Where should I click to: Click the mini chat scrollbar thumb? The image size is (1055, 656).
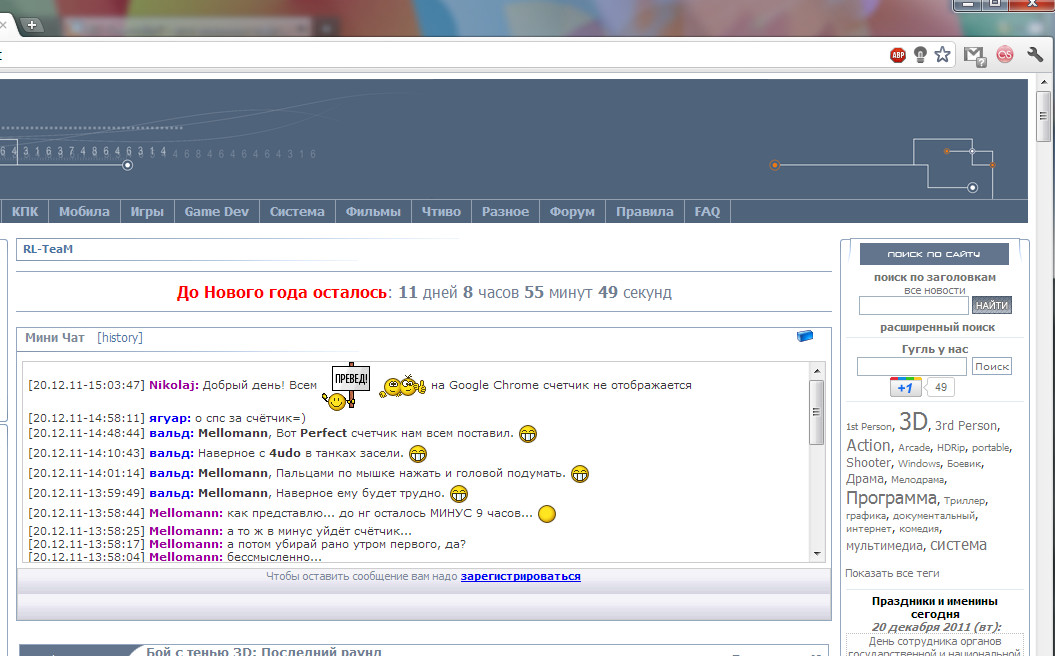(817, 412)
